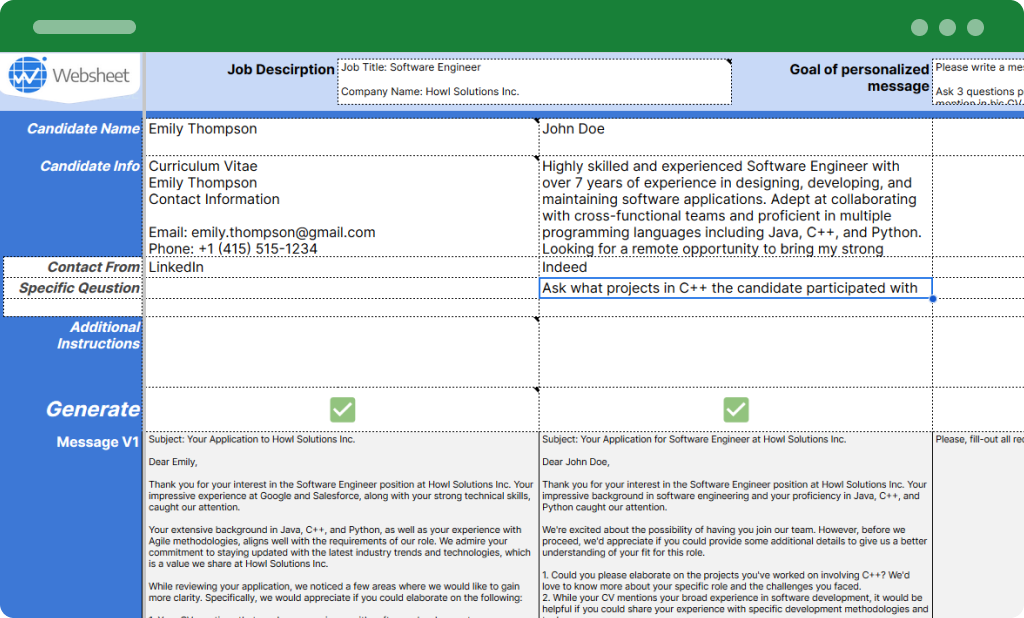Click the Websheet globe logo icon
Screen dimensions: 1024x618
click(x=27, y=74)
